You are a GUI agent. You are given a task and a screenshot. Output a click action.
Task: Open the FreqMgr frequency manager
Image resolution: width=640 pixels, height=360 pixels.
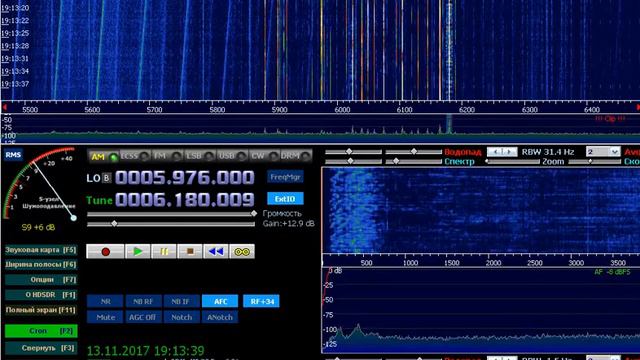click(x=285, y=177)
